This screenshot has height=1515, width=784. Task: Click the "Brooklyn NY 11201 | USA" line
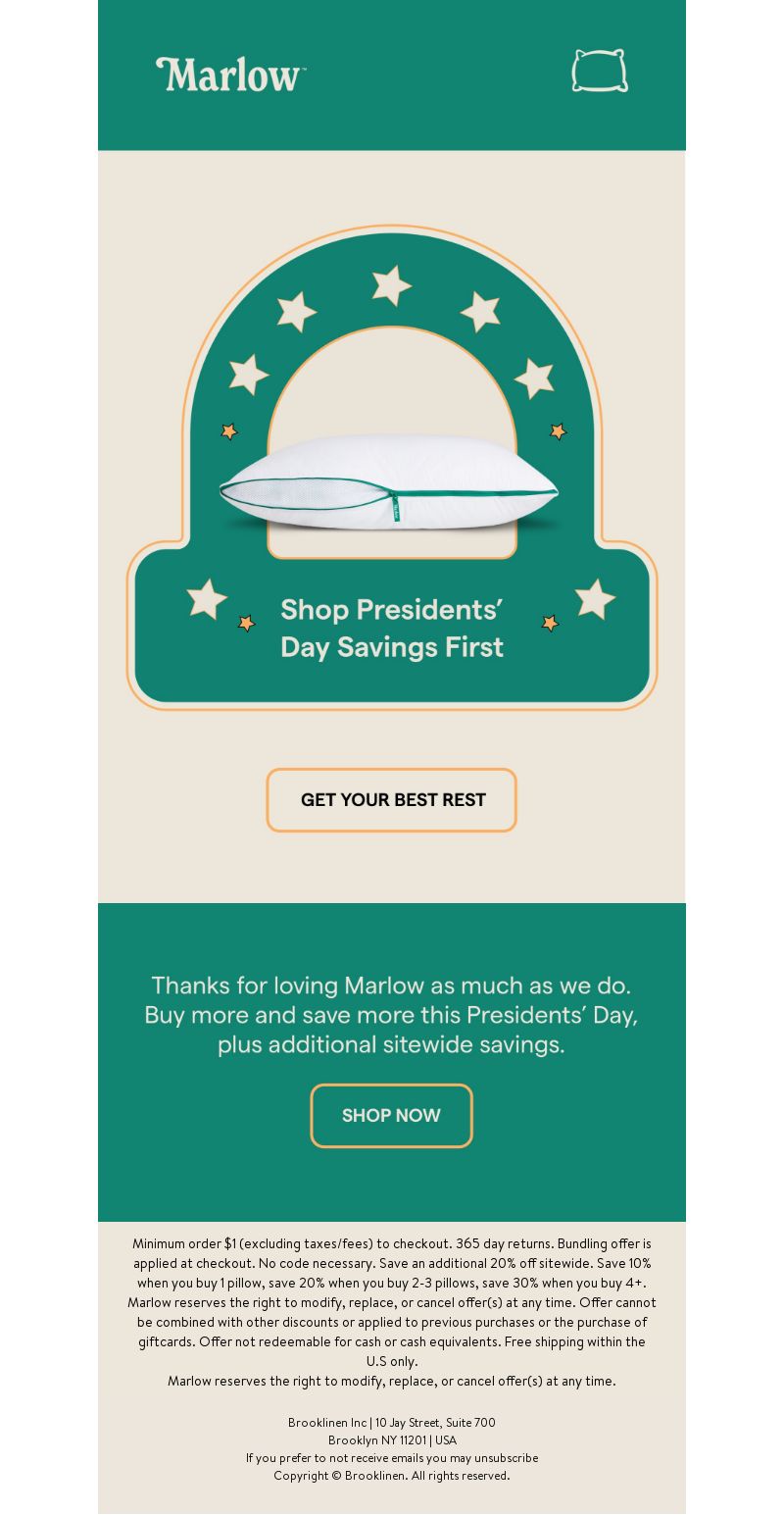point(392,1440)
